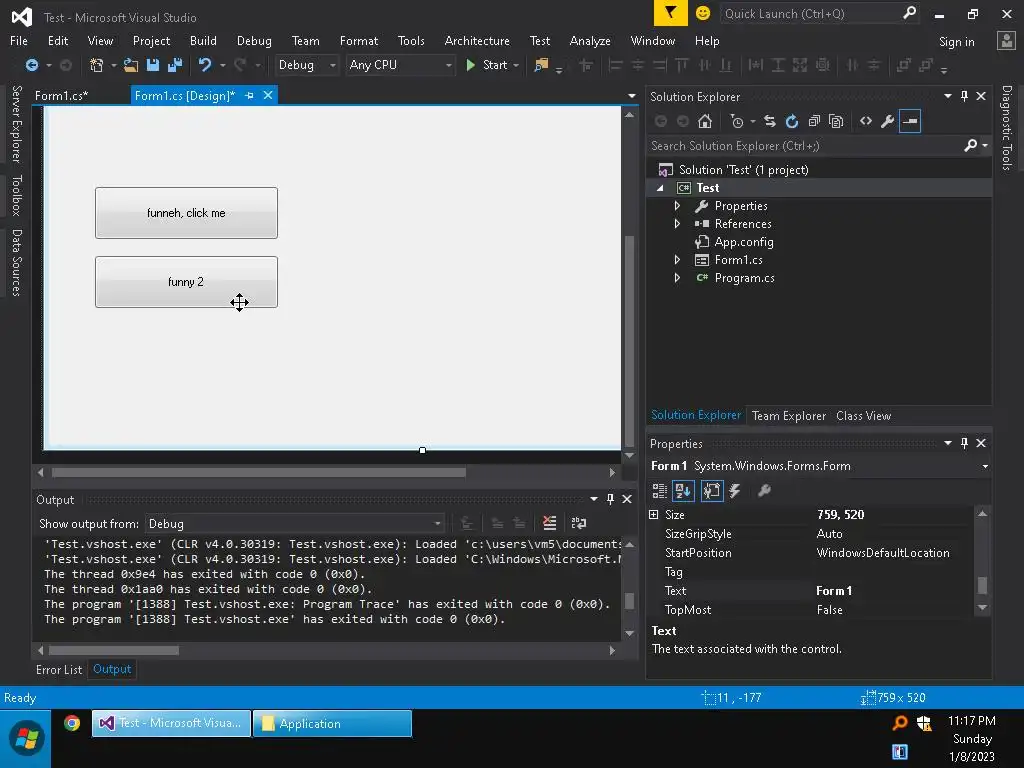
Task: Expand the Program.cs node
Action: (x=677, y=278)
